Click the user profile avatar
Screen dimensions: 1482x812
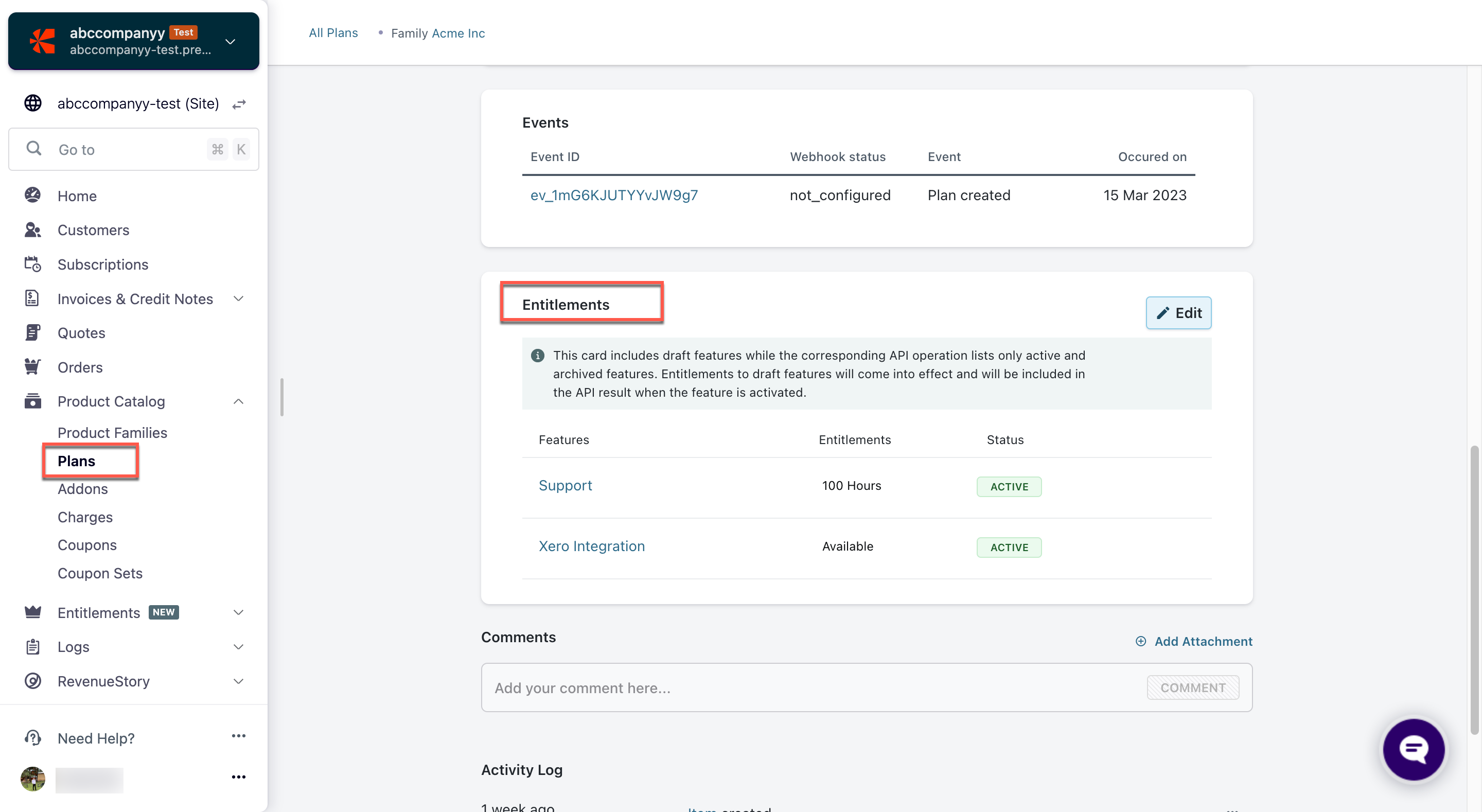(x=33, y=779)
